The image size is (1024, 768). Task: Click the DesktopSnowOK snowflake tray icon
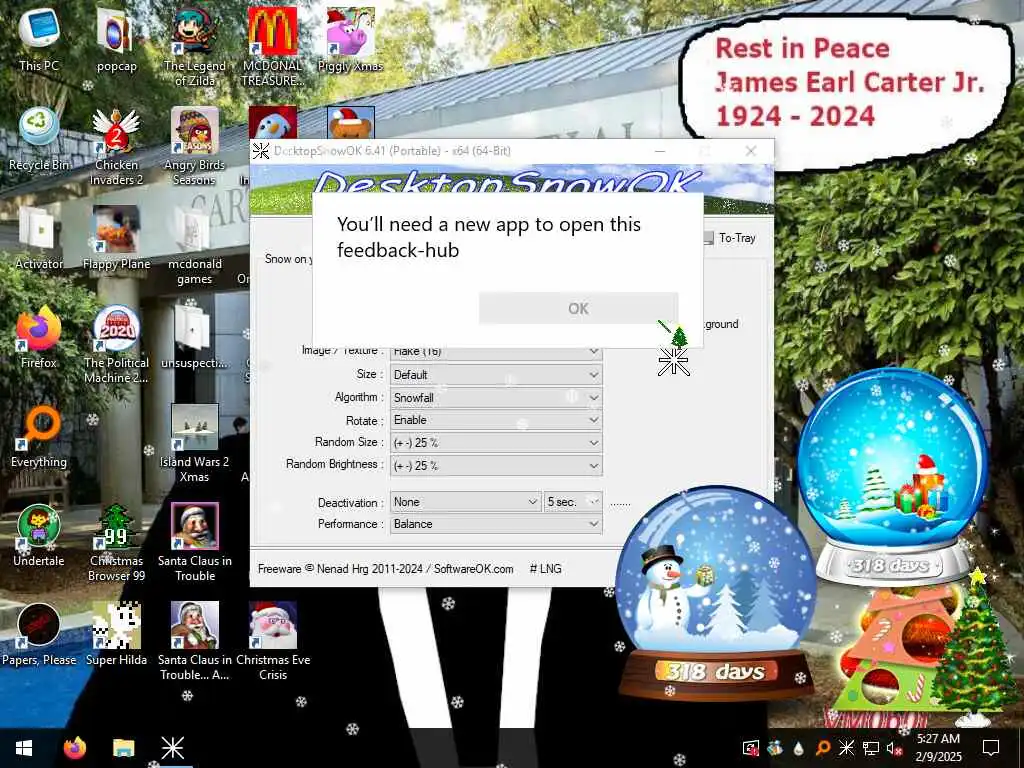[x=846, y=748]
